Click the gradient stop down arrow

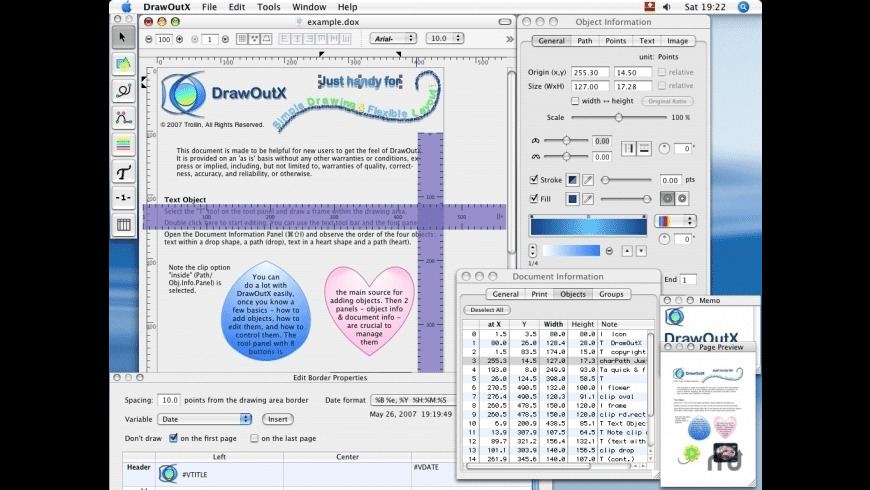[x=641, y=251]
